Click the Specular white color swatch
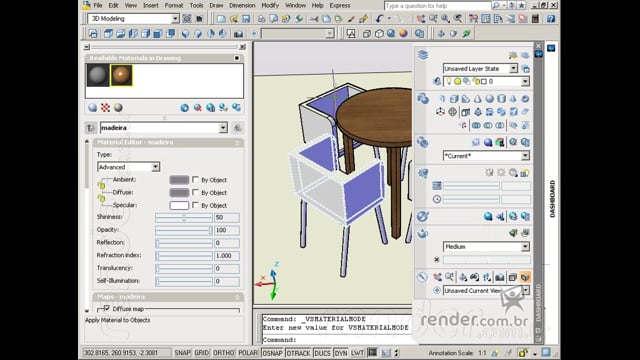The image size is (640, 360). click(179, 205)
